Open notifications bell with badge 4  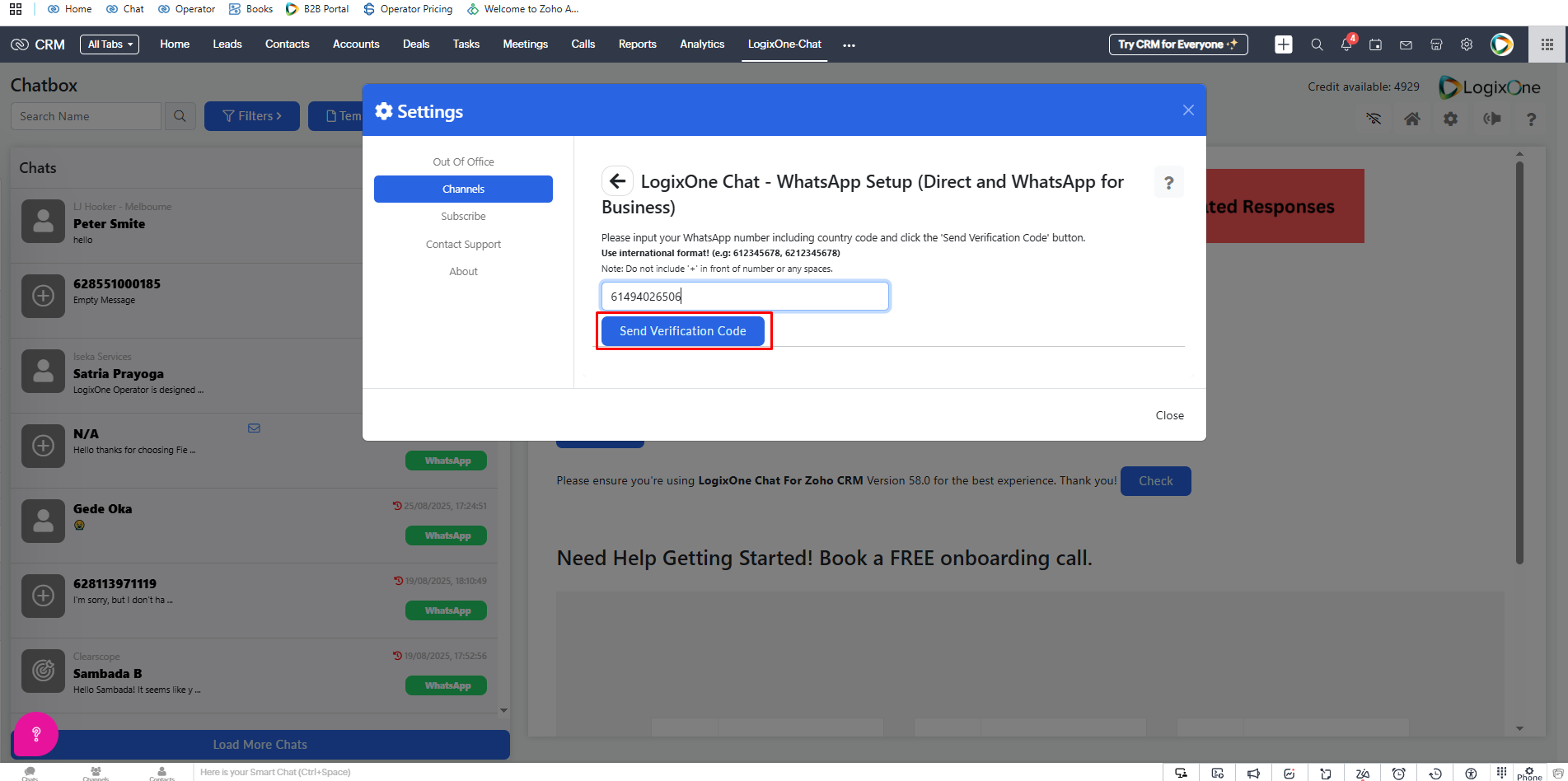(x=1346, y=44)
